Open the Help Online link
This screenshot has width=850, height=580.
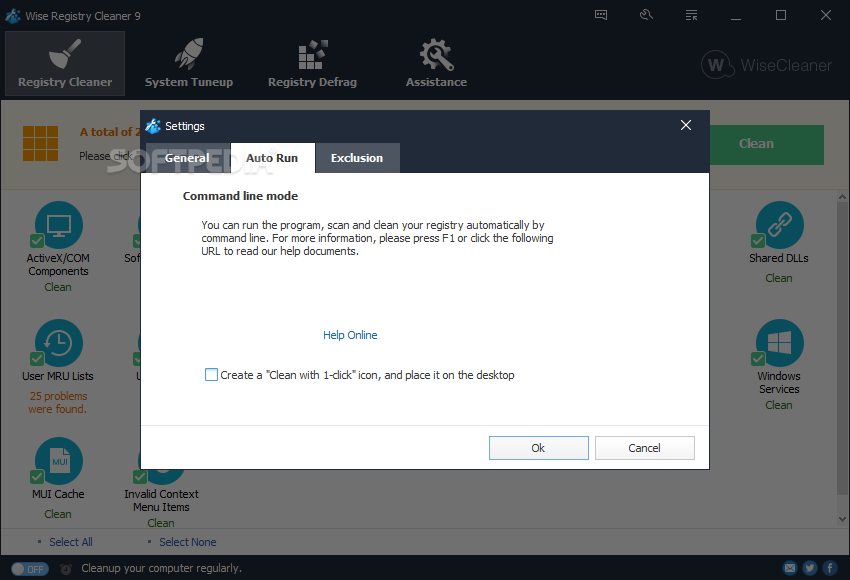(x=350, y=335)
